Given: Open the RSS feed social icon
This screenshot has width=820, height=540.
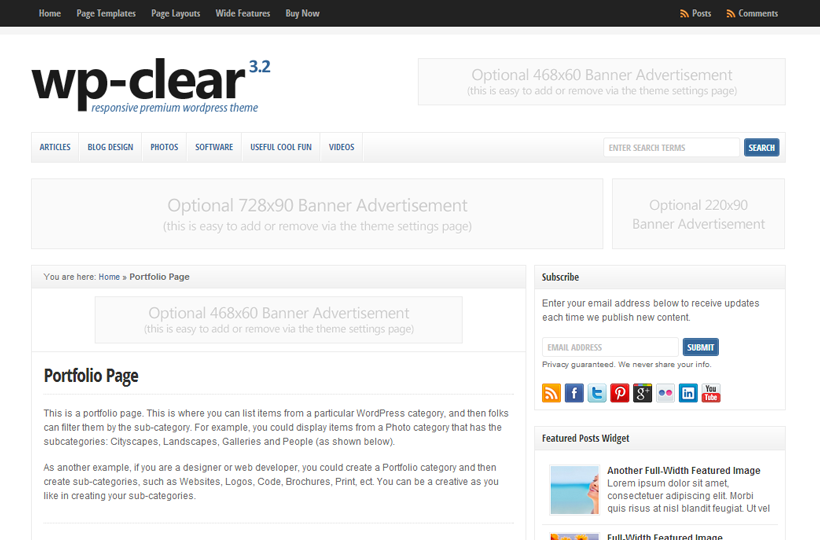Looking at the screenshot, I should [551, 393].
